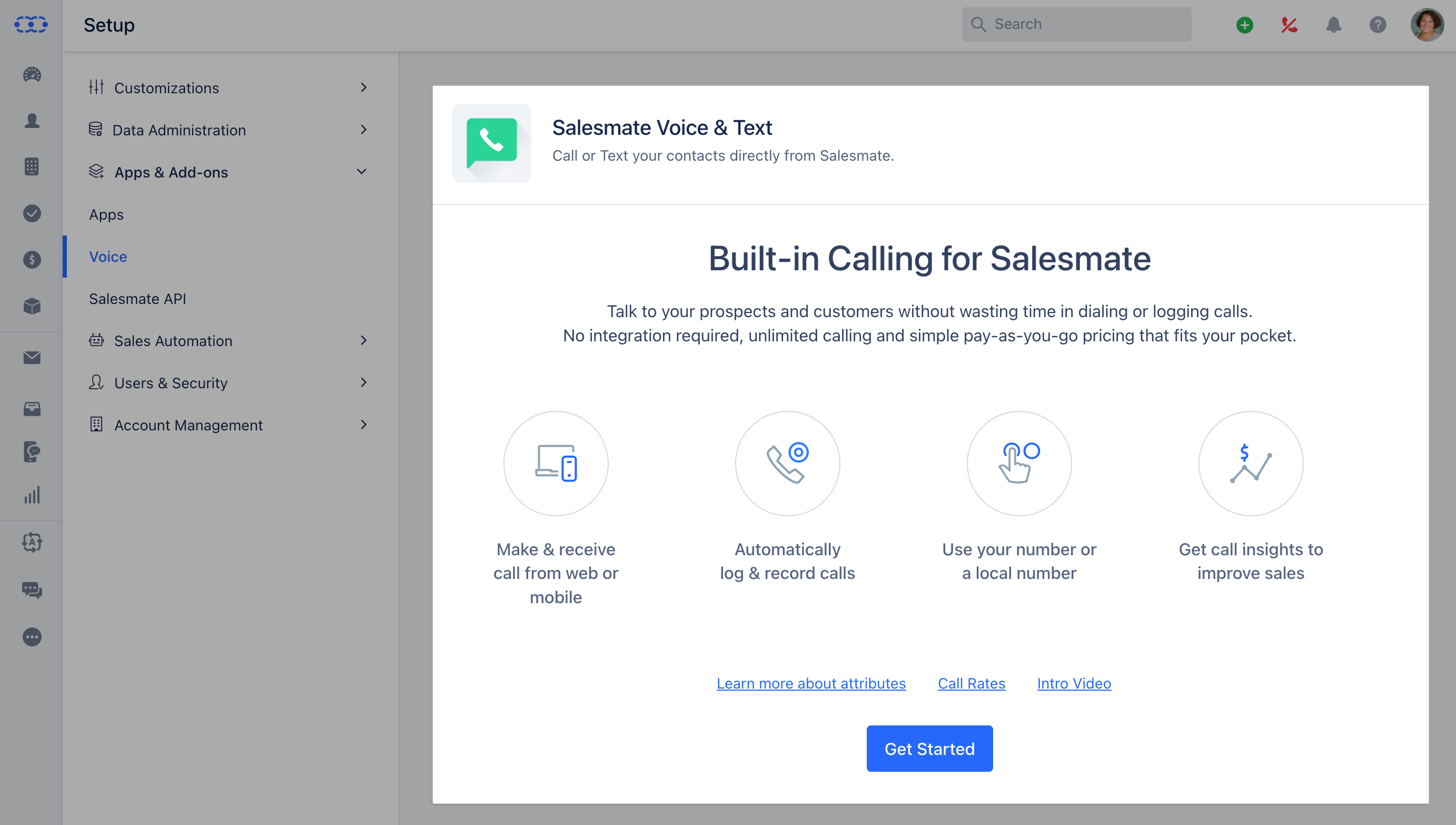This screenshot has height=825, width=1456.
Task: Open Text messages phone-chat icon in sidebar
Action: pos(32,451)
